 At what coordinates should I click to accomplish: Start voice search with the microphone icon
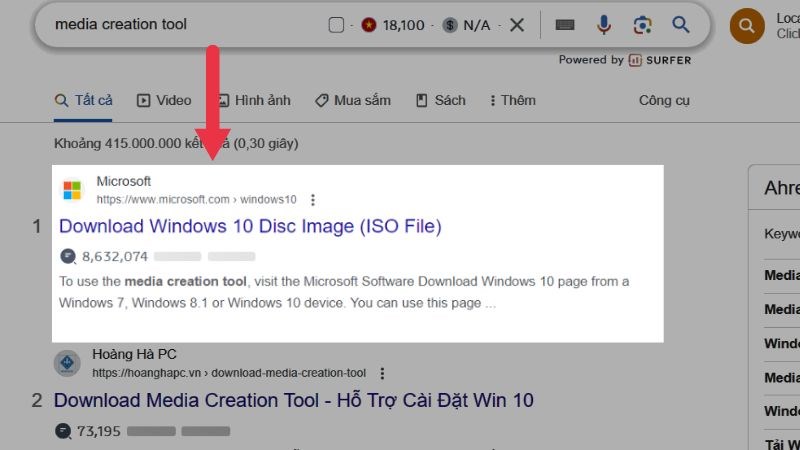click(x=604, y=25)
